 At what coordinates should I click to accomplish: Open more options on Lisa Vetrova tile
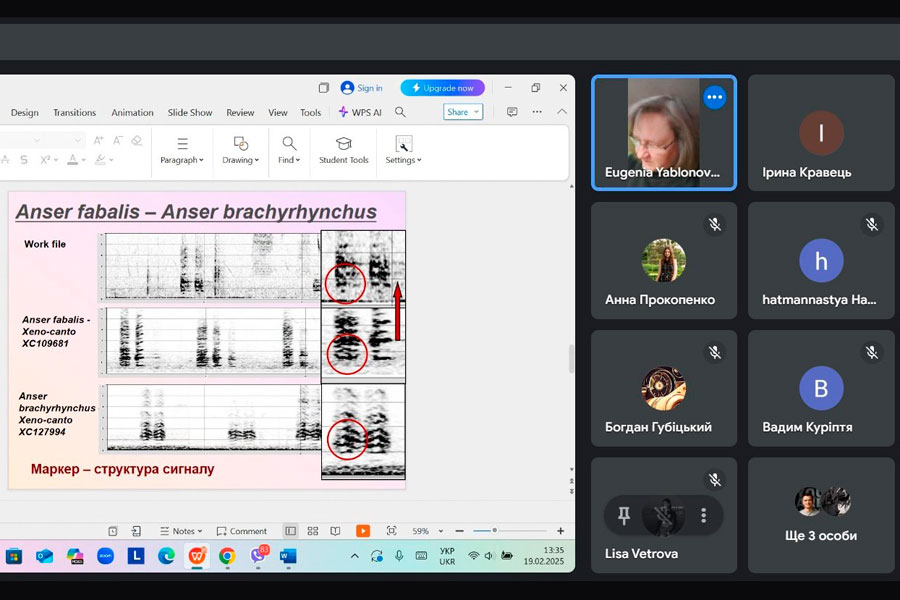pos(703,515)
